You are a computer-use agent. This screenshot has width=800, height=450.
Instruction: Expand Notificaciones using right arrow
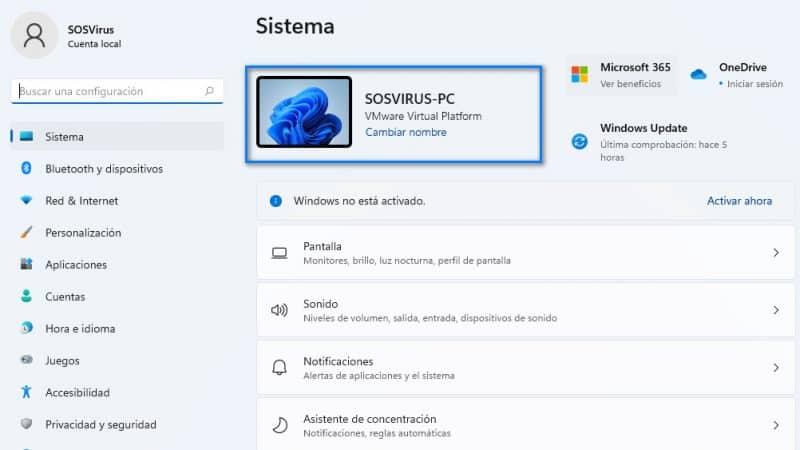pos(776,368)
